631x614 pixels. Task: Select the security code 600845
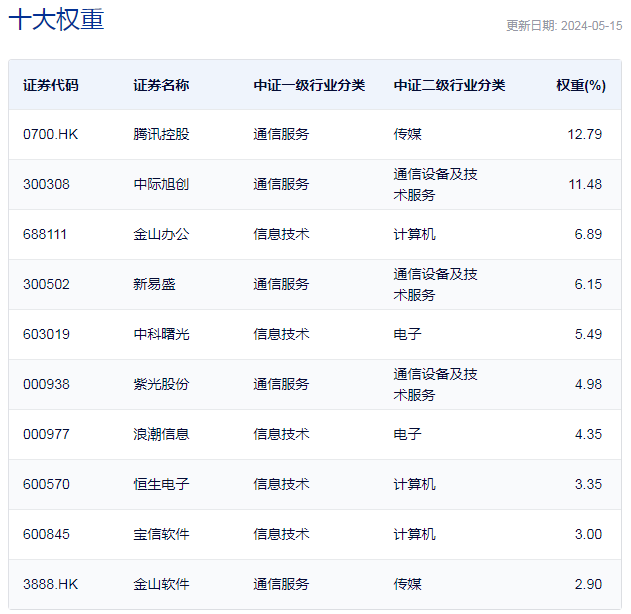pos(46,534)
